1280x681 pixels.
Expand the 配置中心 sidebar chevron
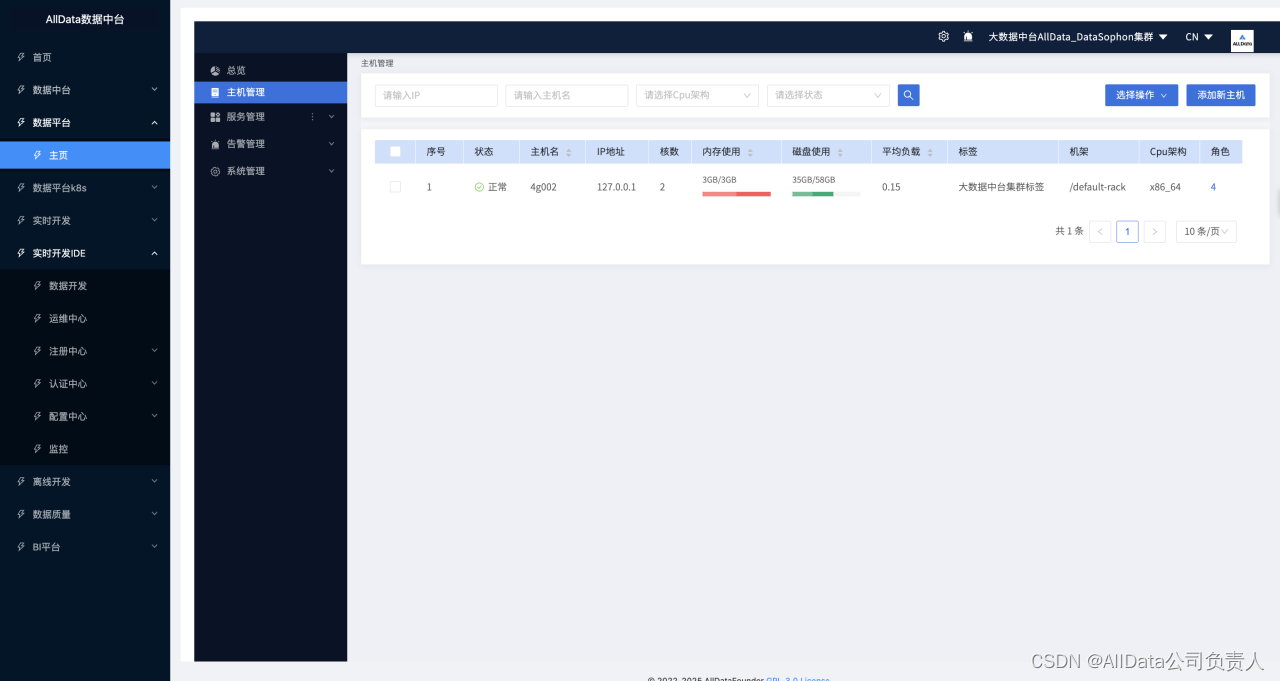[154, 416]
